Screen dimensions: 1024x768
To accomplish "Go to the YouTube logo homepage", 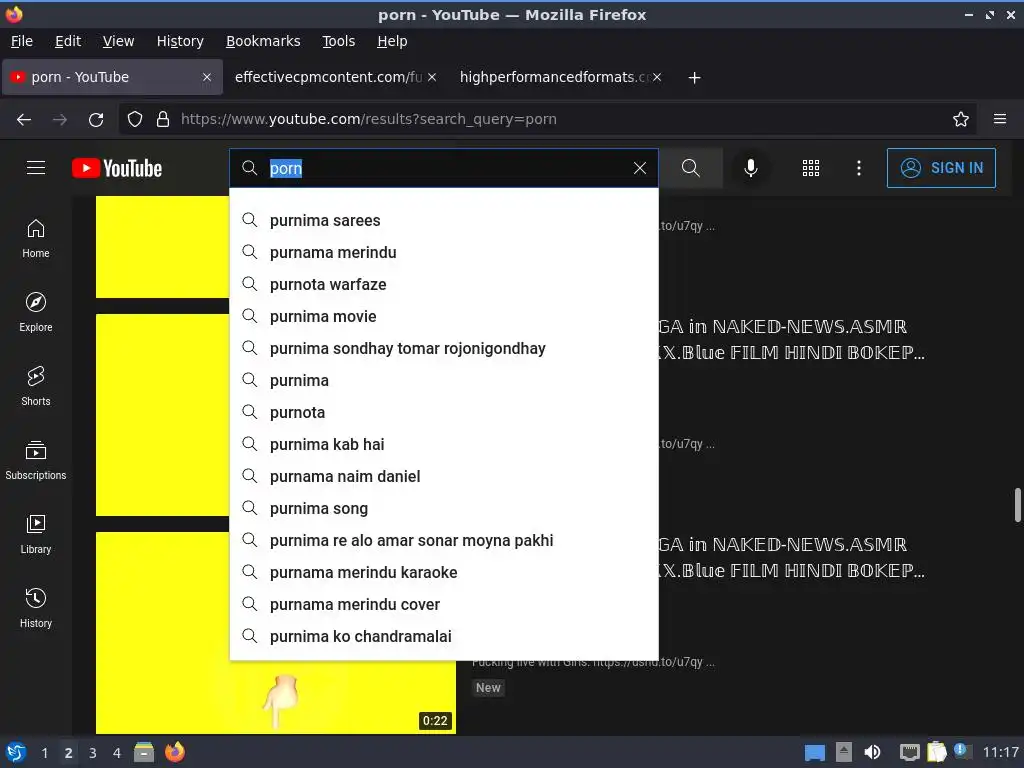I will (x=117, y=168).
